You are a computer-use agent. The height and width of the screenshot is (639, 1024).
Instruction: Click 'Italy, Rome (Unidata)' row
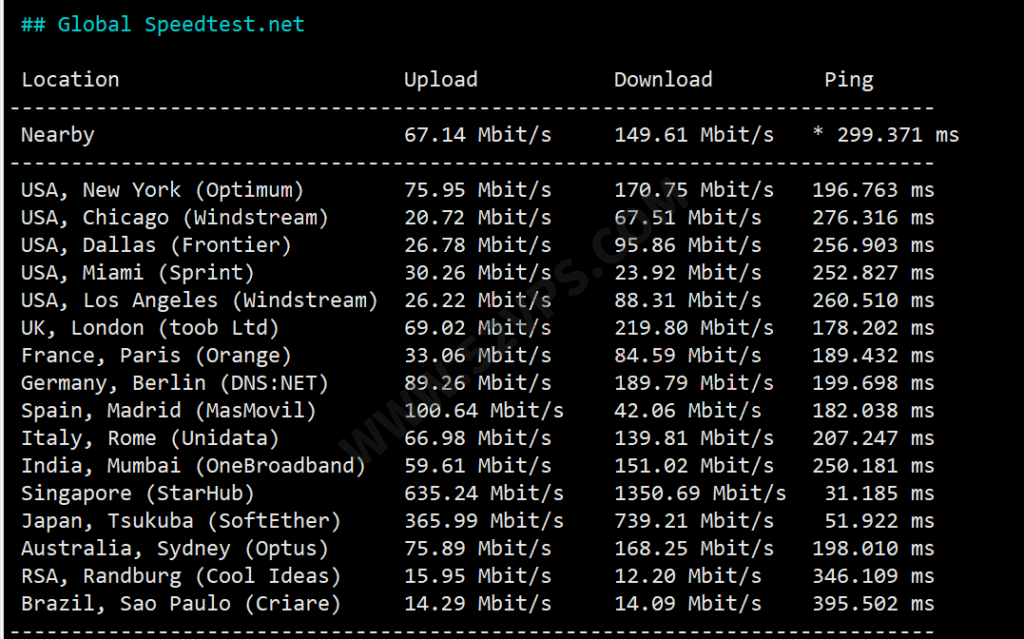pos(150,438)
